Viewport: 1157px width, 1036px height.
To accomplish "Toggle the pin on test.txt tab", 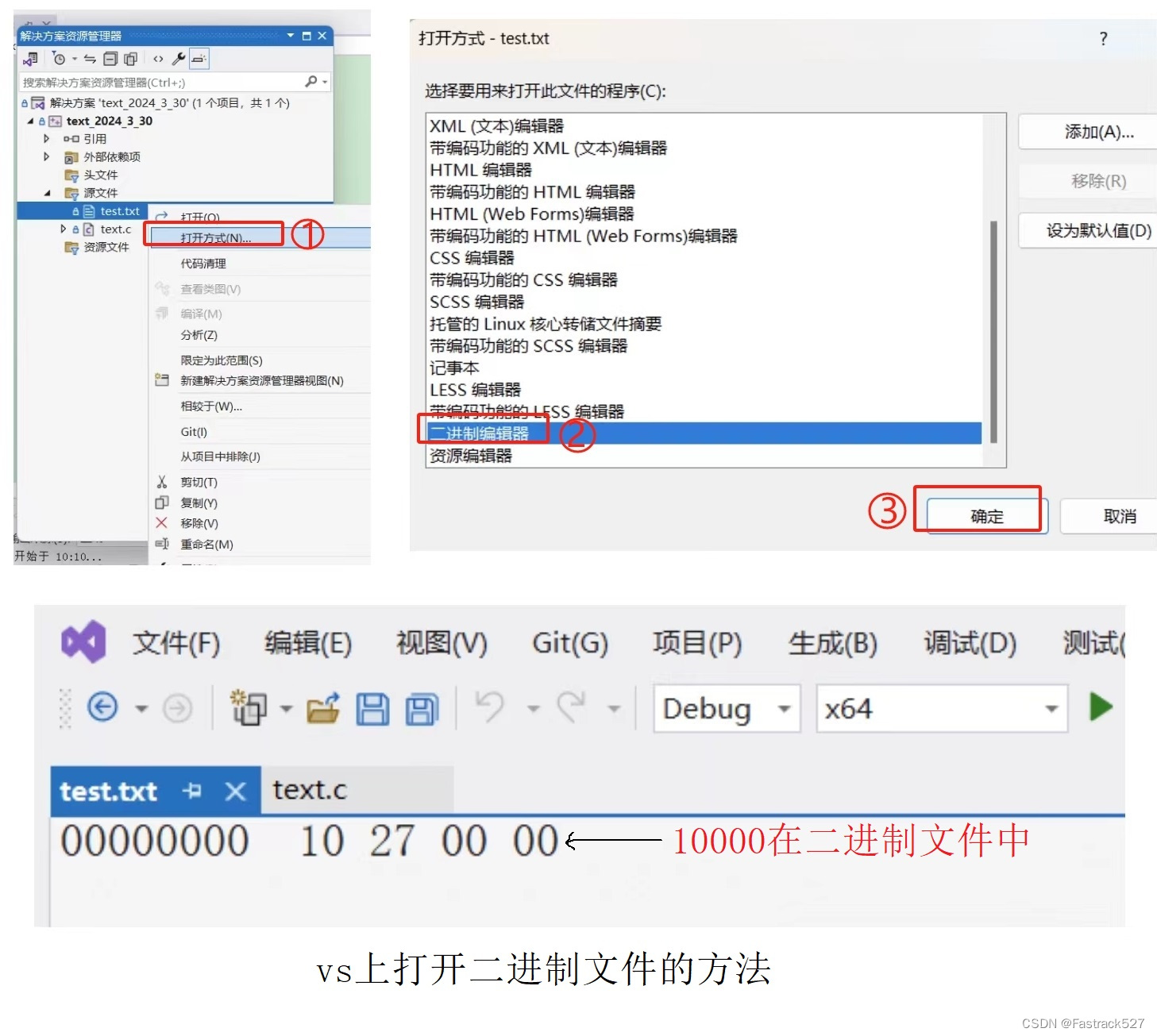I will [192, 791].
